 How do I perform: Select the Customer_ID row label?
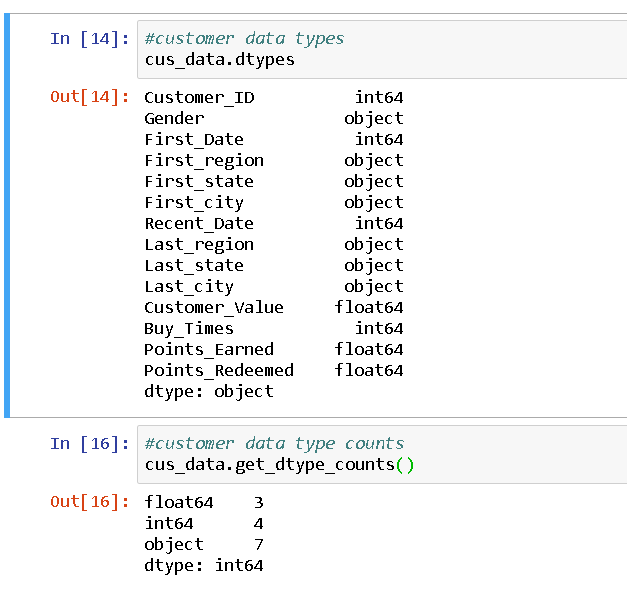[199, 98]
